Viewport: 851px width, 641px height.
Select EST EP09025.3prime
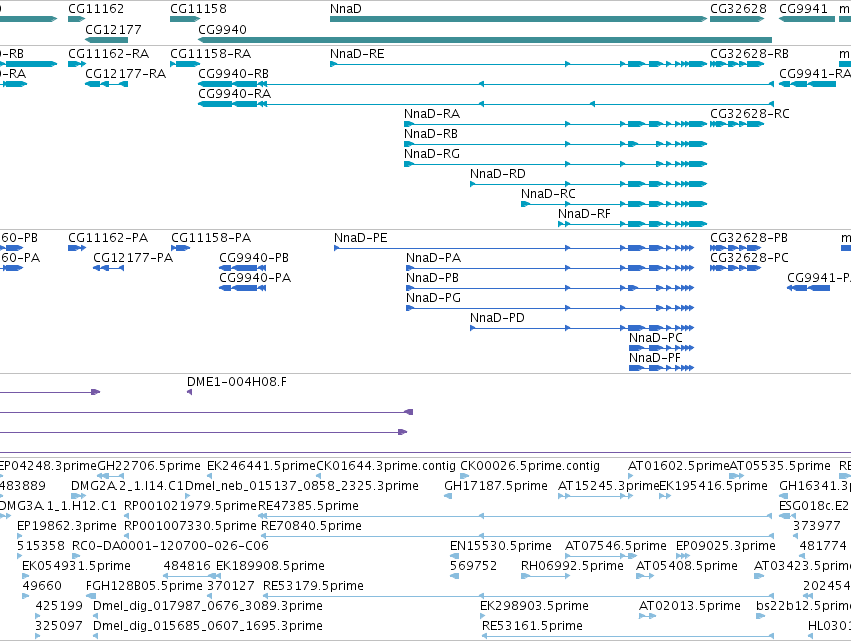coord(683,556)
